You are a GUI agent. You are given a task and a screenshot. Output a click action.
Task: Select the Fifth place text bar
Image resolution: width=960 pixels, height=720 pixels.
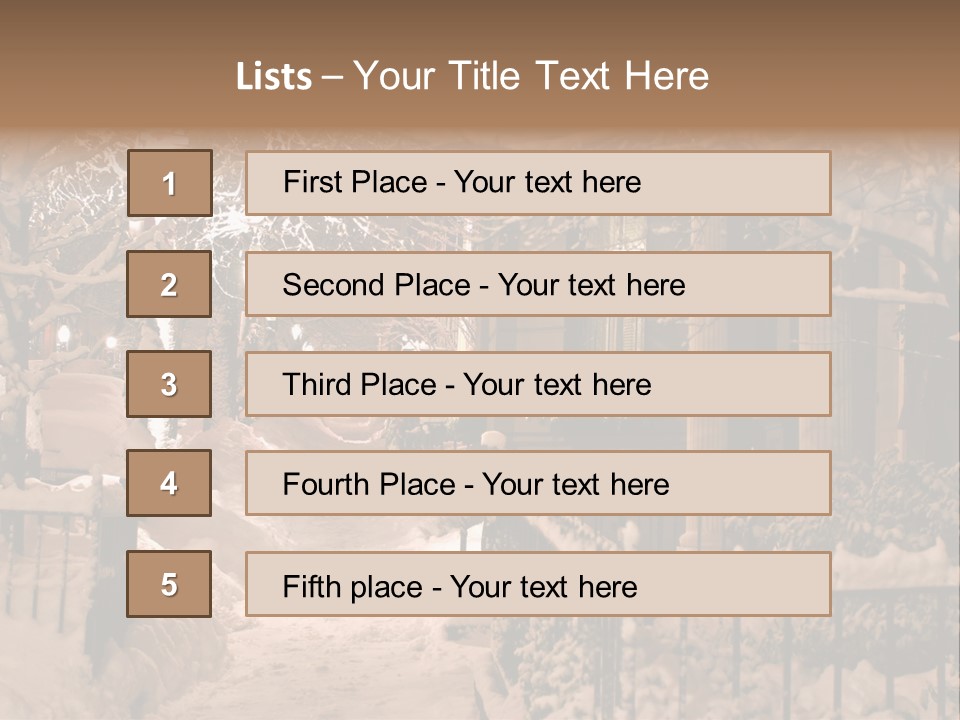point(538,584)
